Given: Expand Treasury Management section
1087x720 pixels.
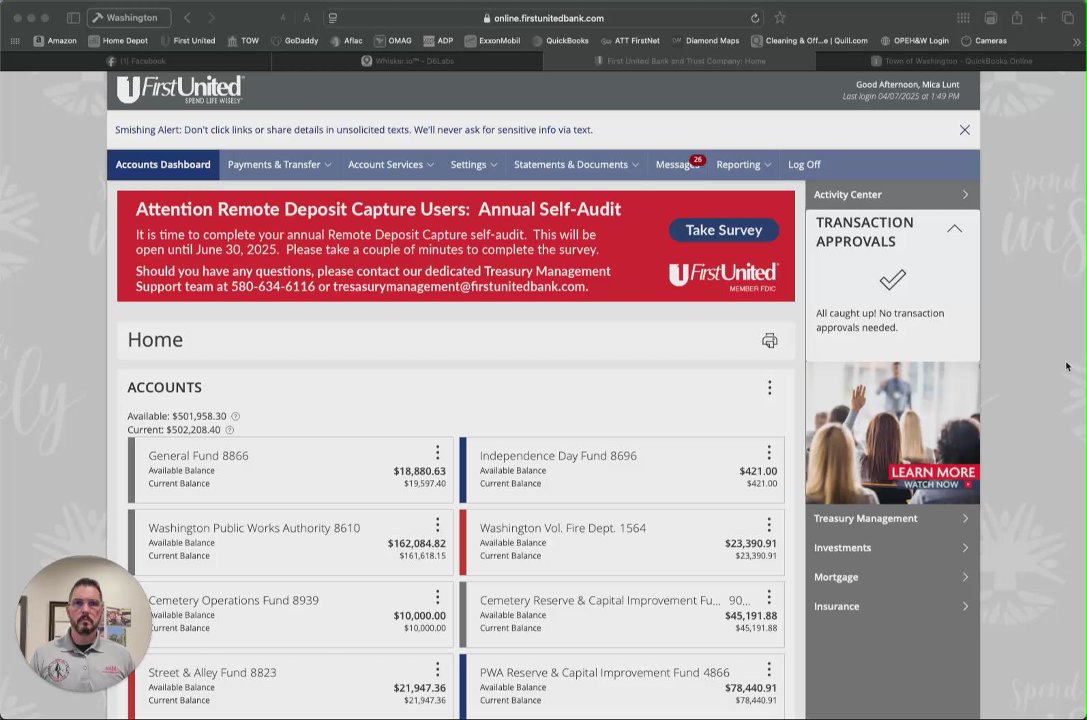Looking at the screenshot, I should click(x=892, y=518).
